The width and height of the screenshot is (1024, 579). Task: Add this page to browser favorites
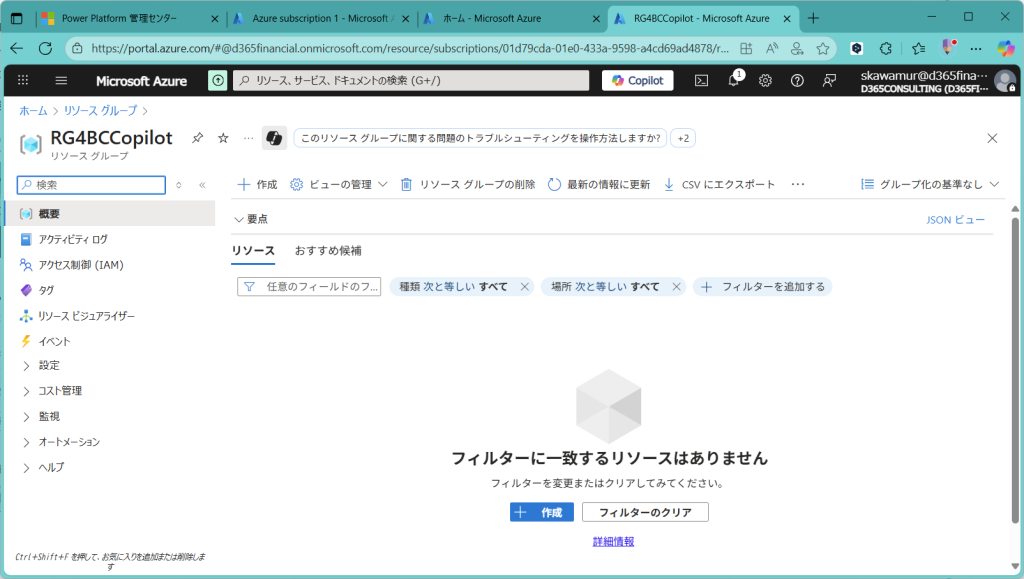pyautogui.click(x=823, y=48)
